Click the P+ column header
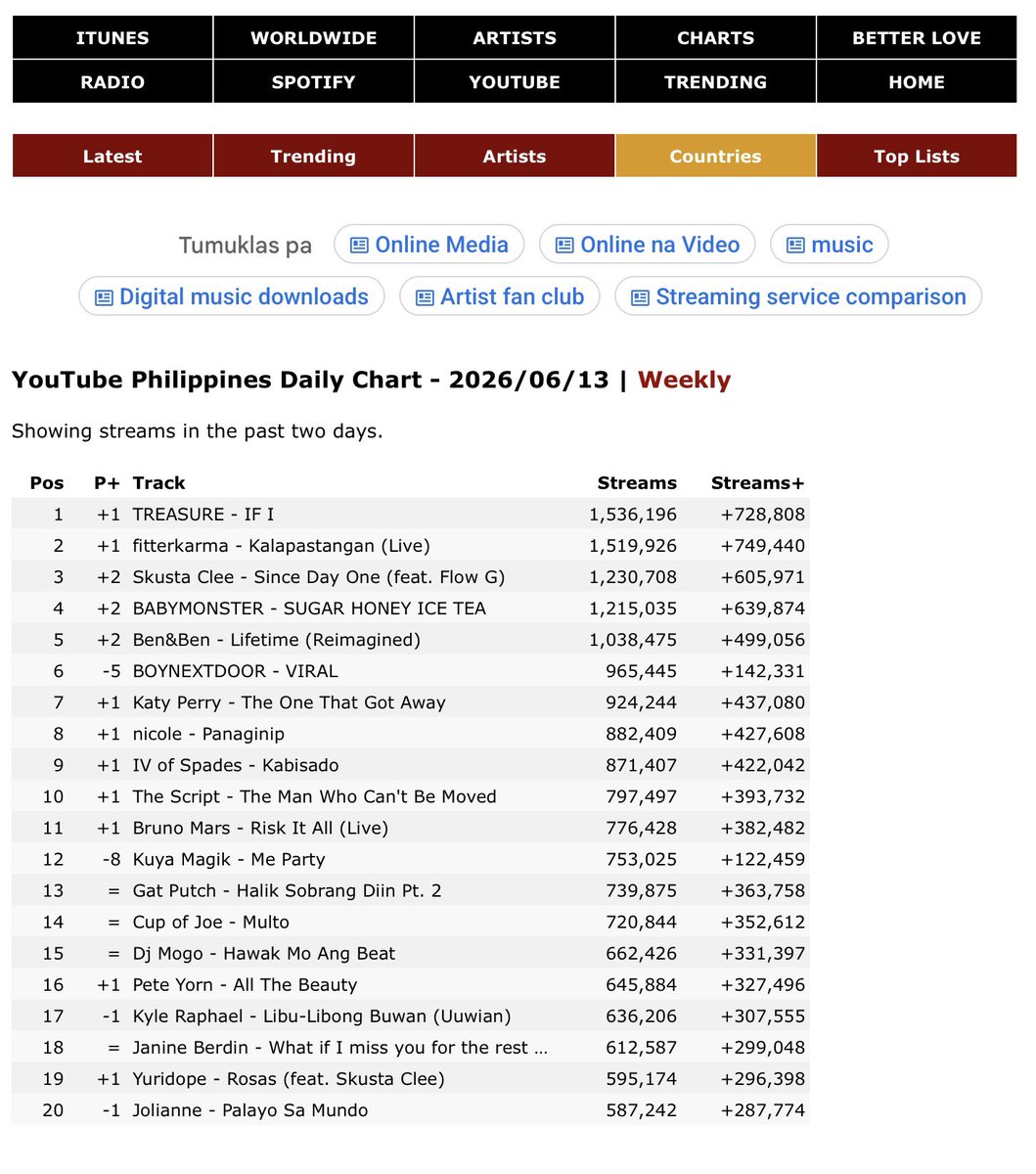Screen dimensions: 1036x1174 107,483
